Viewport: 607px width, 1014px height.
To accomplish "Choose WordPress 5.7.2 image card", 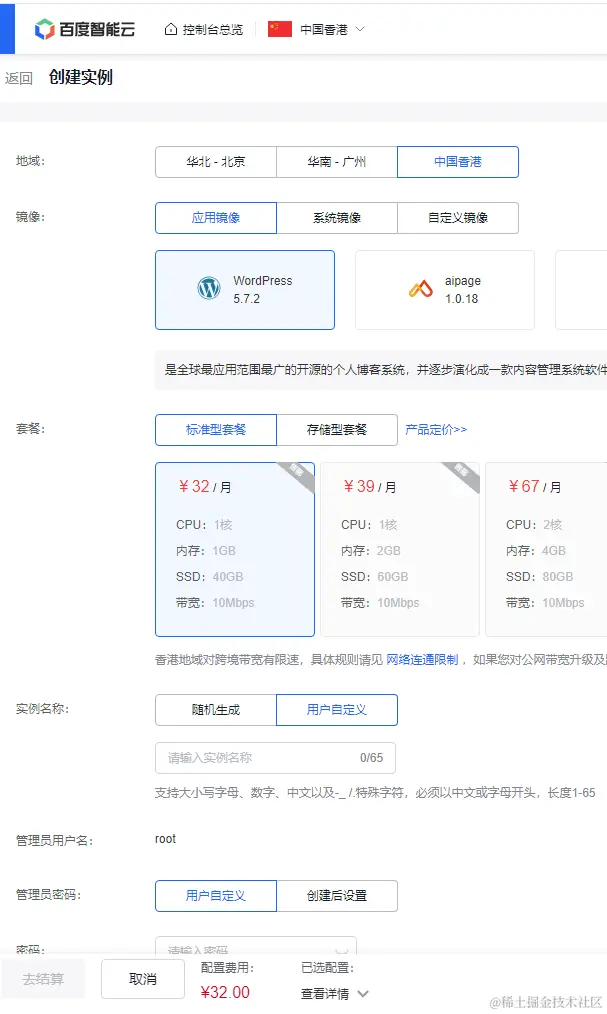I will pyautogui.click(x=245, y=290).
